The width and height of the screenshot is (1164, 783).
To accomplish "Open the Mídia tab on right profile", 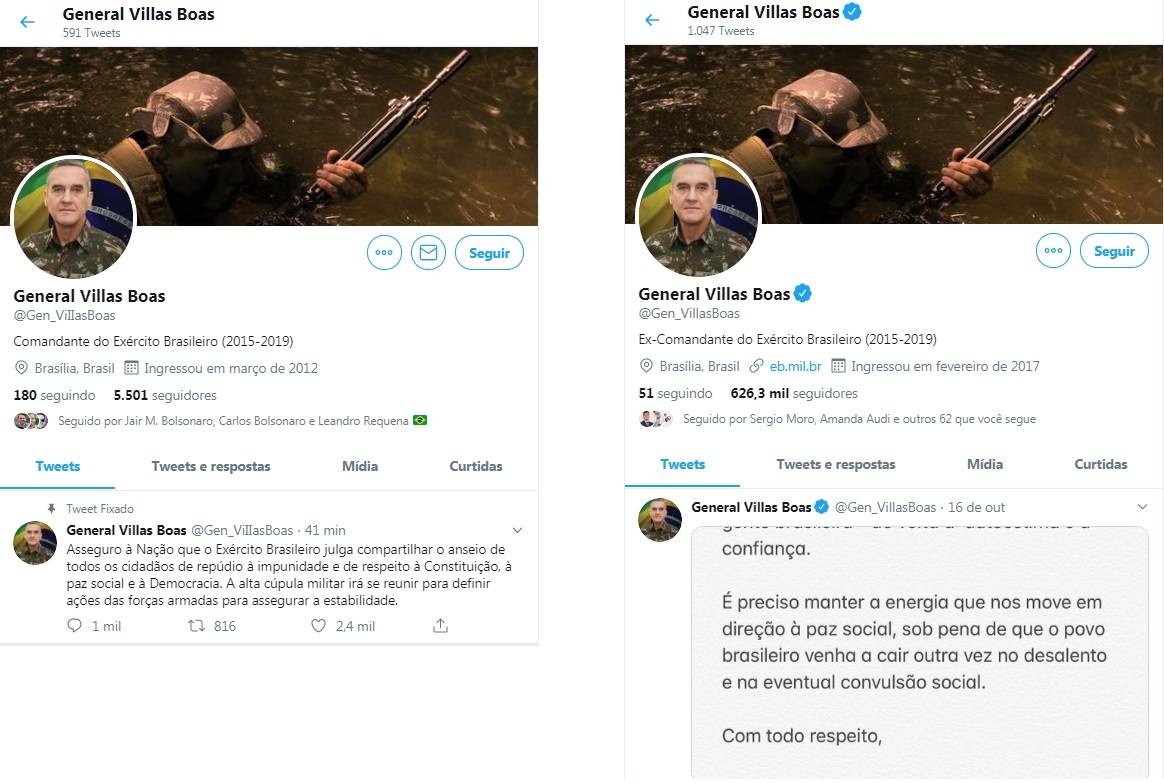I will [985, 464].
